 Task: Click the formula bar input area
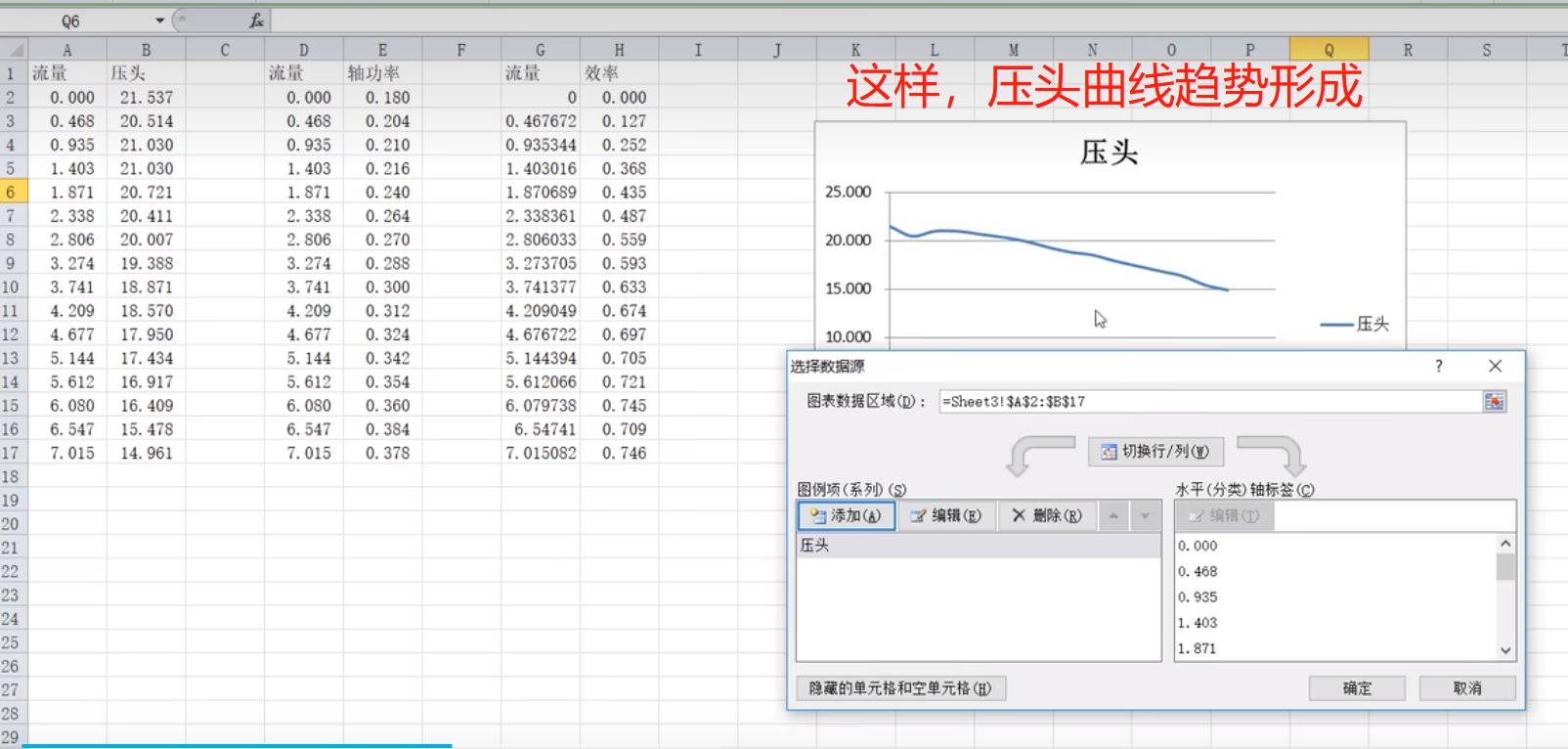click(919, 21)
